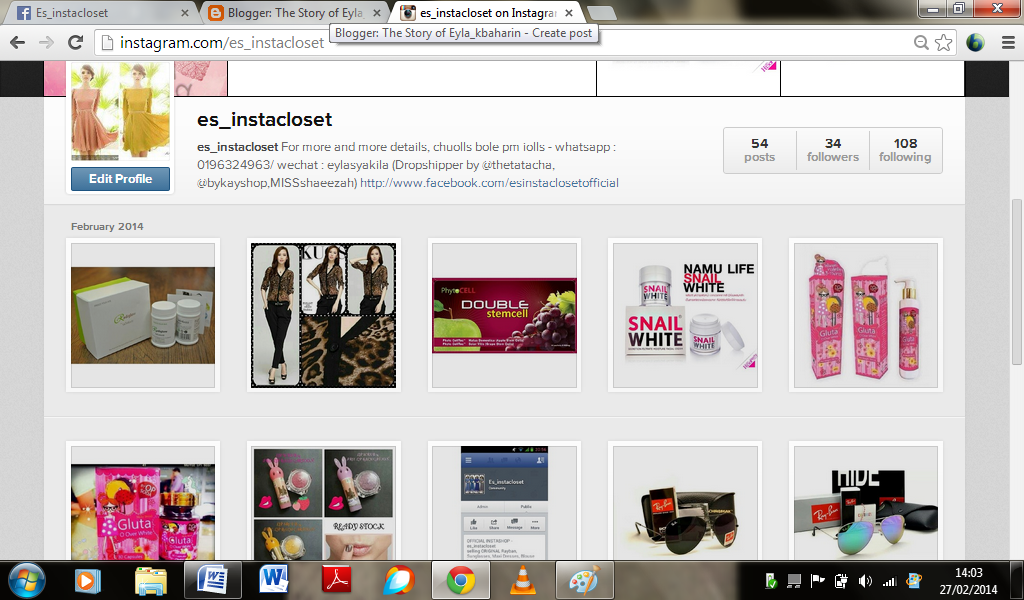The height and width of the screenshot is (600, 1024).
Task: Open the Gluta capsules jar post
Action: coord(143,501)
